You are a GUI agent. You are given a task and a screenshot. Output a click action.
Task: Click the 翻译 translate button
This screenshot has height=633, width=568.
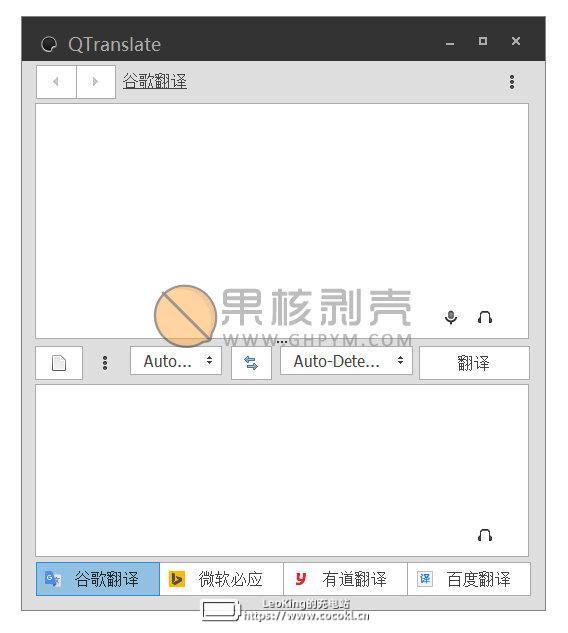(474, 363)
